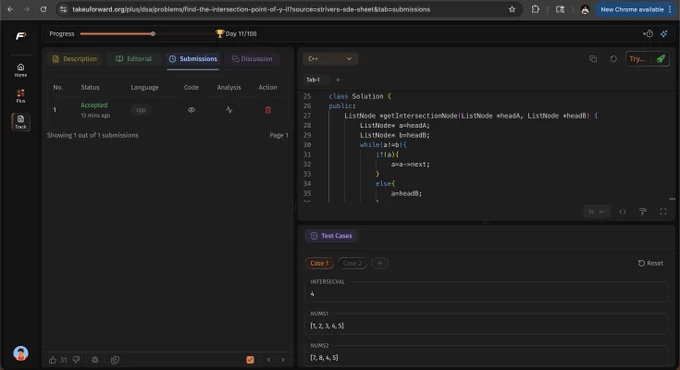Add a new editor tab
Image resolution: width=680 pixels, height=370 pixels.
pyautogui.click(x=338, y=80)
